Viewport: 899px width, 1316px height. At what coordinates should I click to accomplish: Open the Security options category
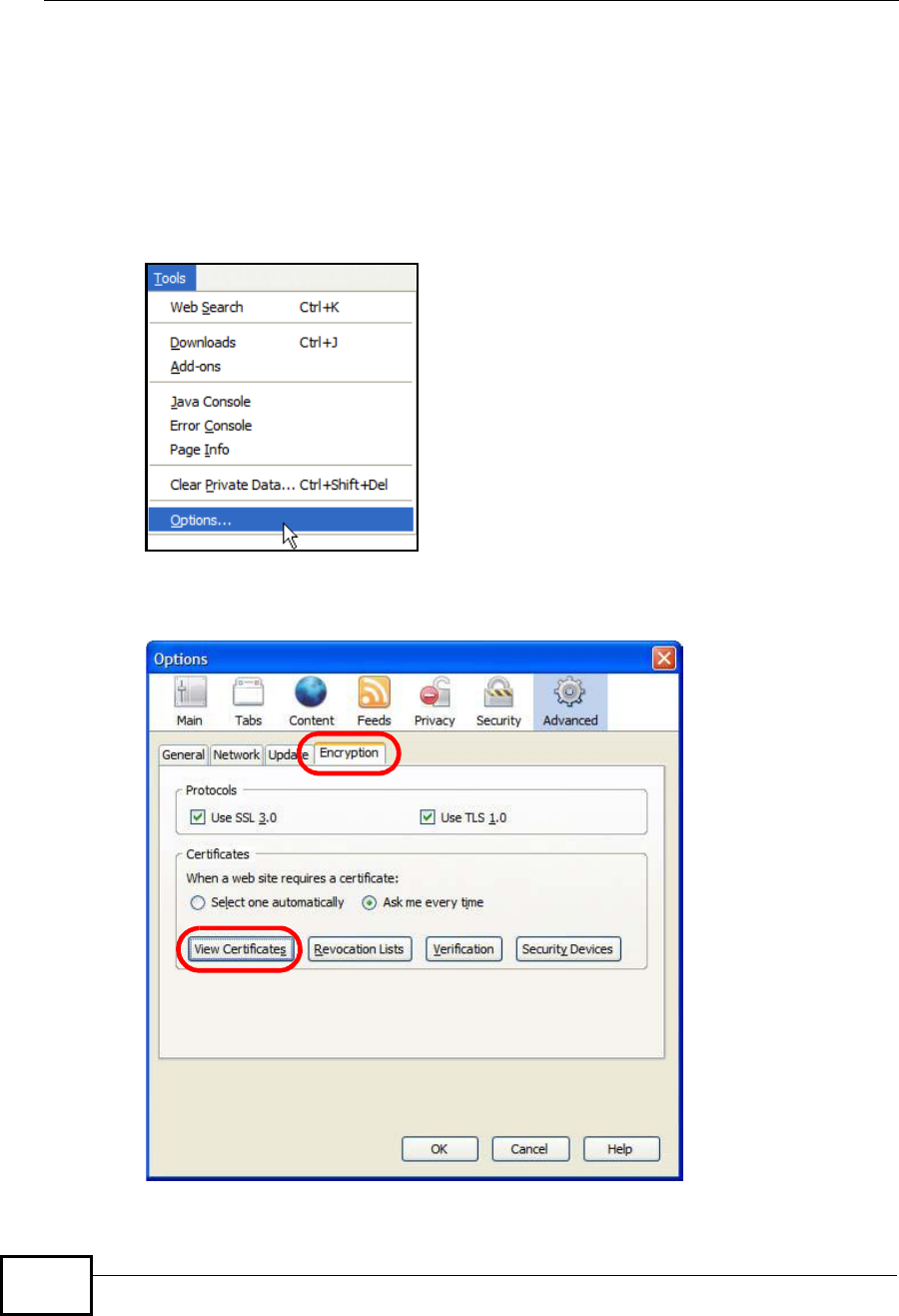pos(498,701)
